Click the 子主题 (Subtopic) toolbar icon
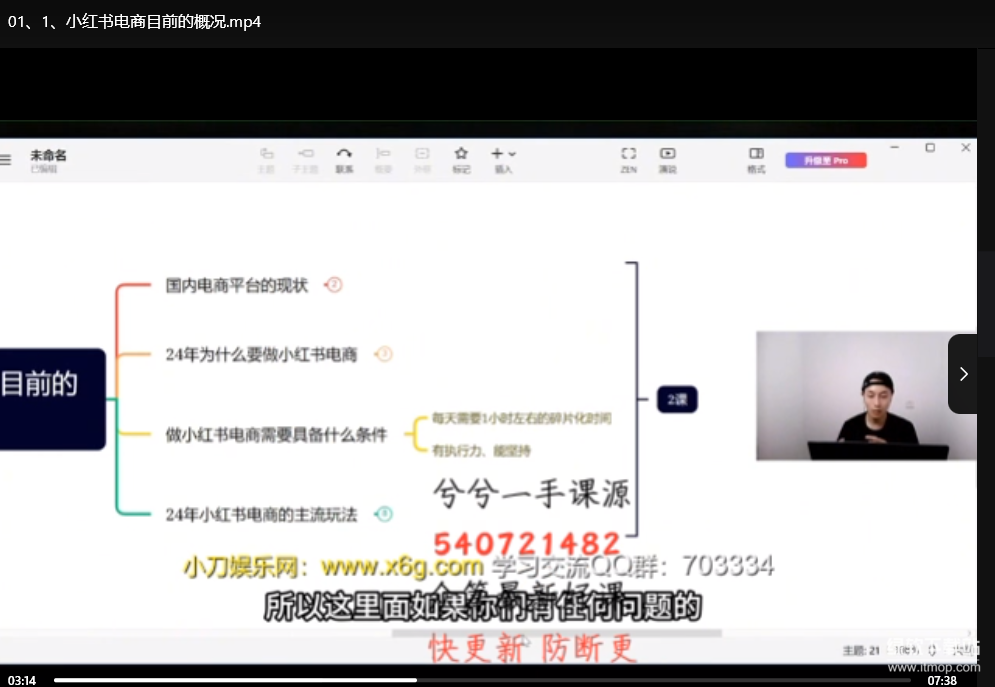The width and height of the screenshot is (995, 687). (305, 160)
